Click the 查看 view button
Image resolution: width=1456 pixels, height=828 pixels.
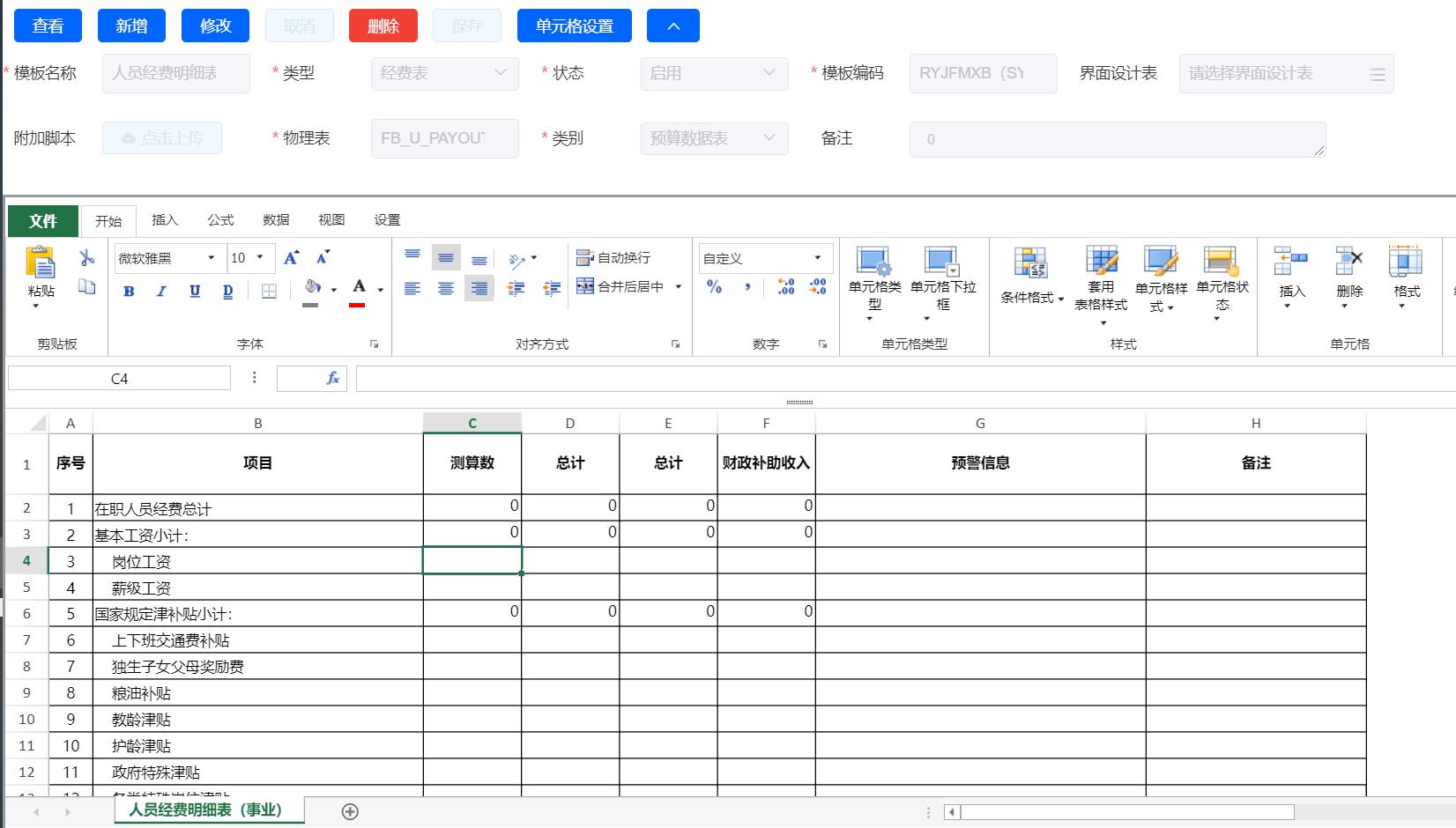point(48,26)
